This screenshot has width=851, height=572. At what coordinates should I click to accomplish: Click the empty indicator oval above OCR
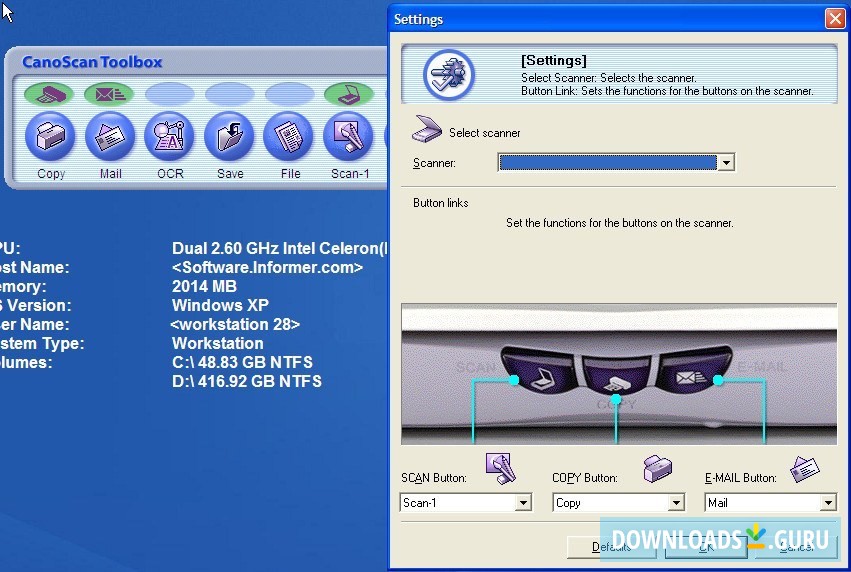(x=169, y=94)
